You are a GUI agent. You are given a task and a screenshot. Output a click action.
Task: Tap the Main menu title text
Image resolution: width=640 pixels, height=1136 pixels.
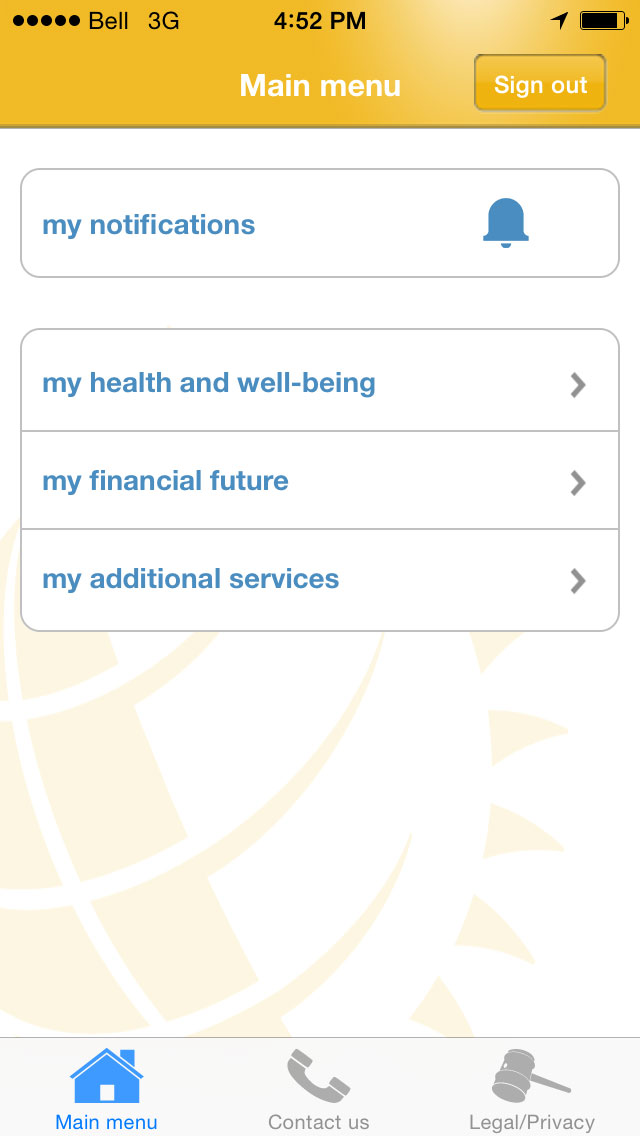point(319,85)
